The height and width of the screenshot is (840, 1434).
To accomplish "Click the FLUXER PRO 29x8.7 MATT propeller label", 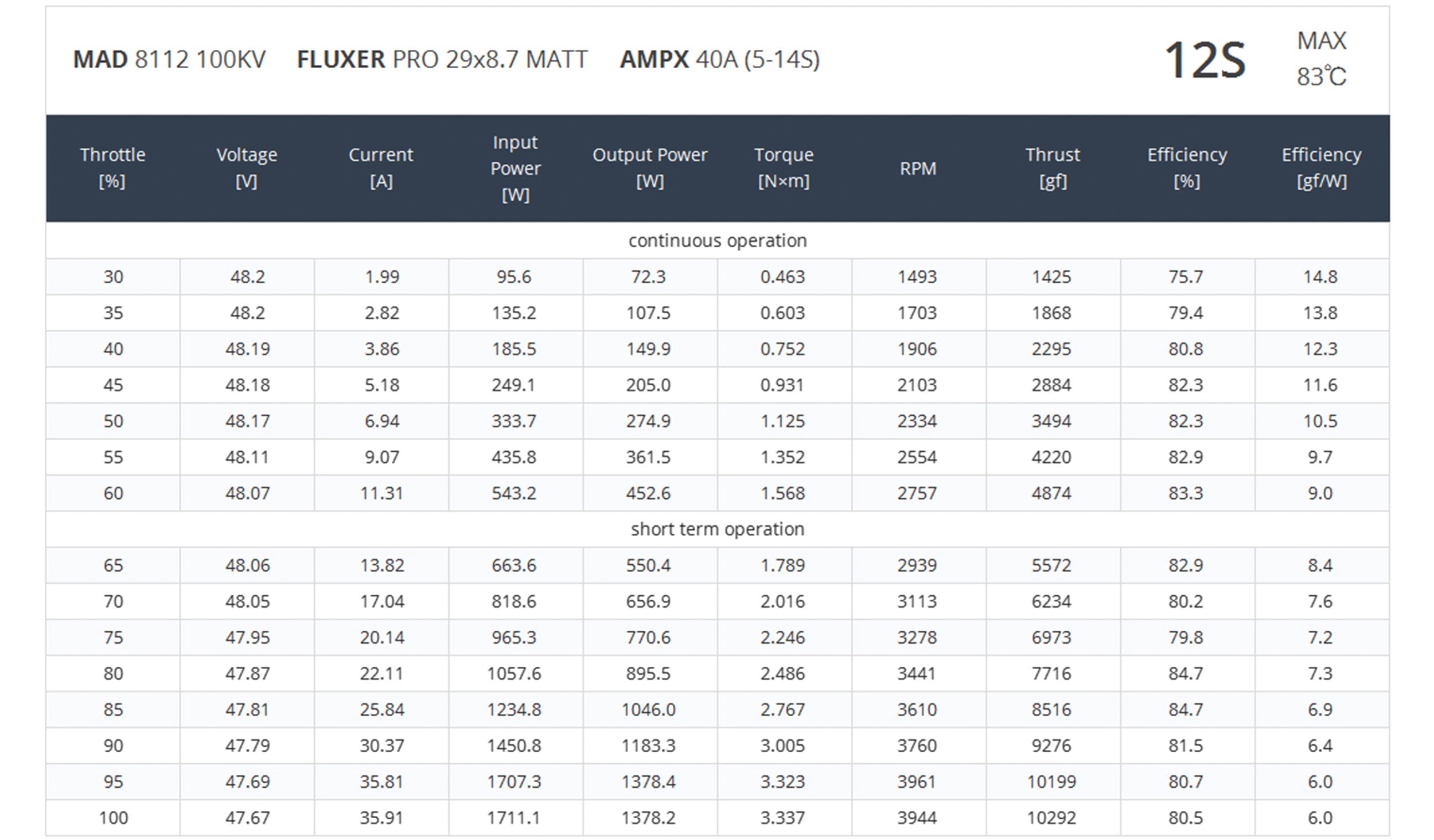I will pyautogui.click(x=442, y=60).
